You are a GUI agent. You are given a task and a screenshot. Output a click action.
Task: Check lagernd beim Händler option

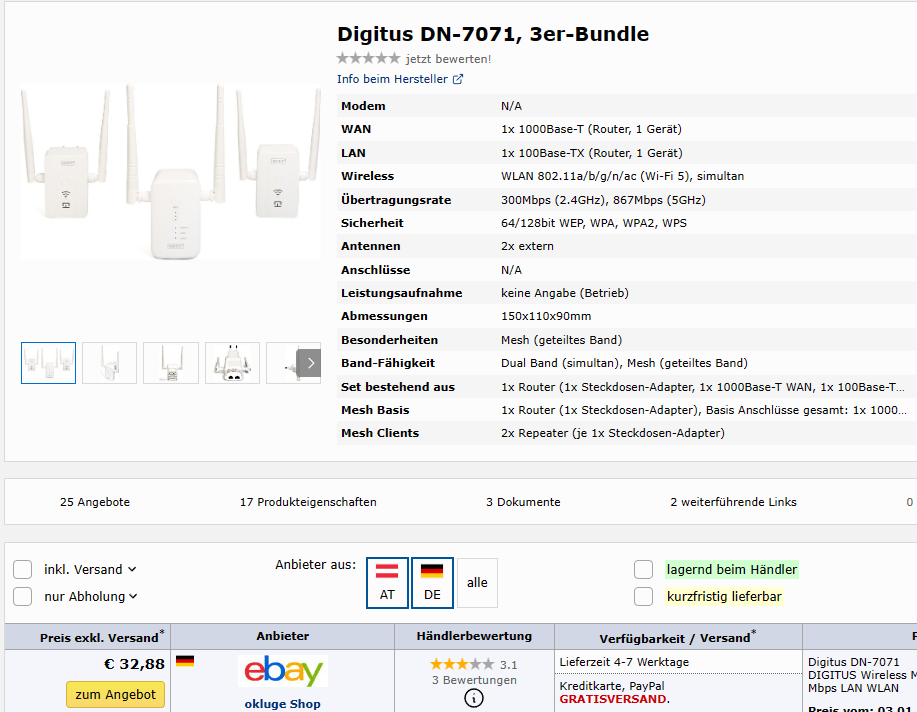[x=643, y=569]
